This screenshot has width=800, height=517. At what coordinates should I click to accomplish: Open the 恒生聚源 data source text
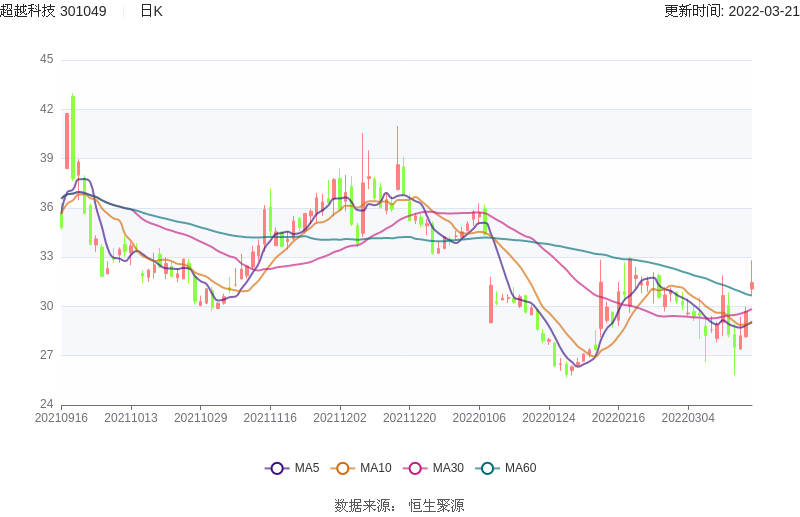(436, 506)
